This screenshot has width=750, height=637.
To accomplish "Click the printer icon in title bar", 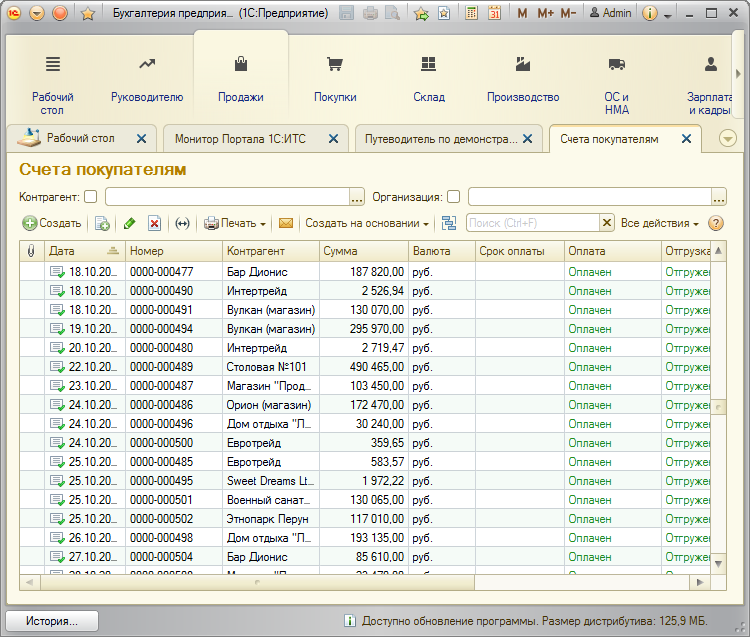I will pos(370,13).
